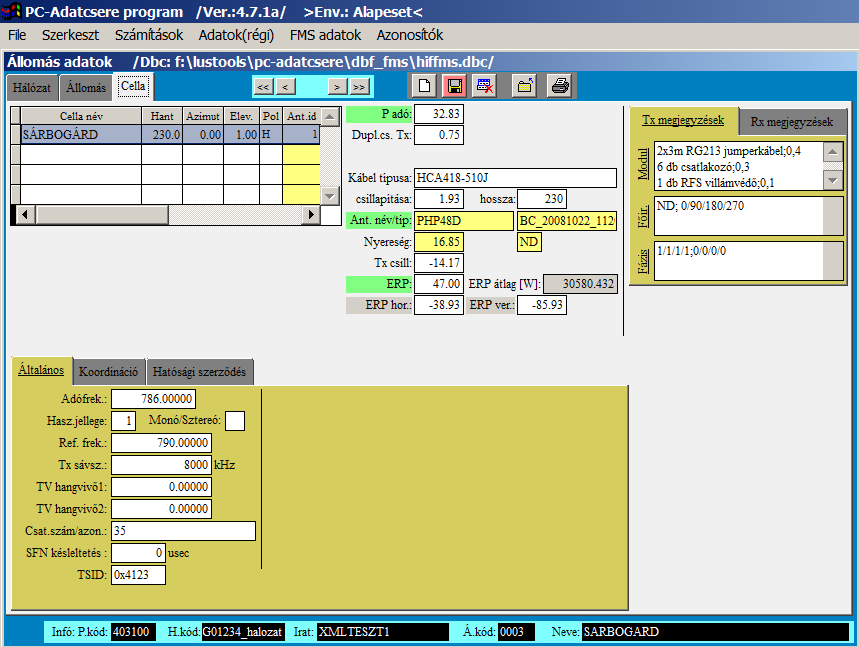Click the cell grid scroll left arrow
The width and height of the screenshot is (859, 647).
pyautogui.click(x=25, y=215)
